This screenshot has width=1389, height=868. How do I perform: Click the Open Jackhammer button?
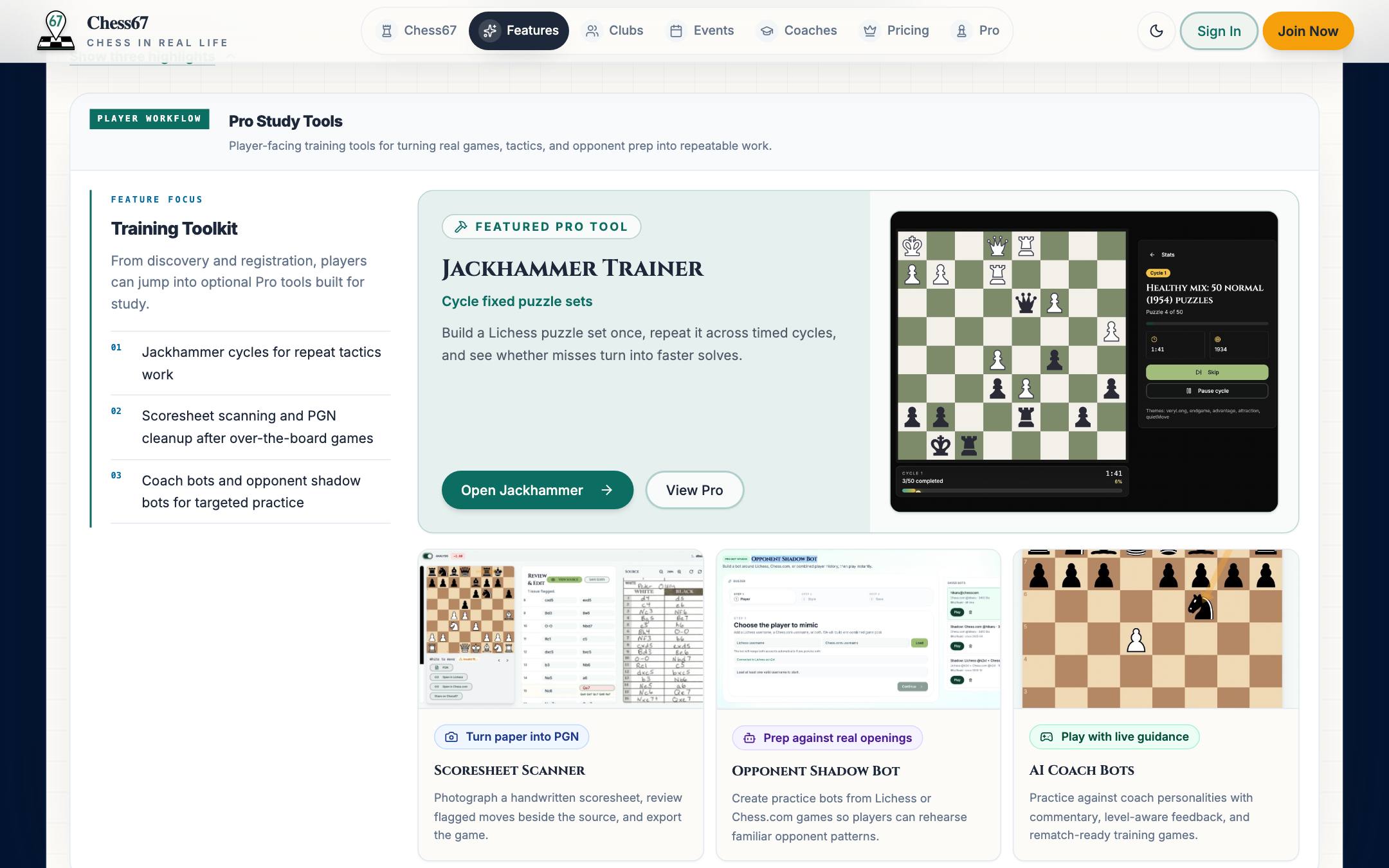tap(537, 490)
